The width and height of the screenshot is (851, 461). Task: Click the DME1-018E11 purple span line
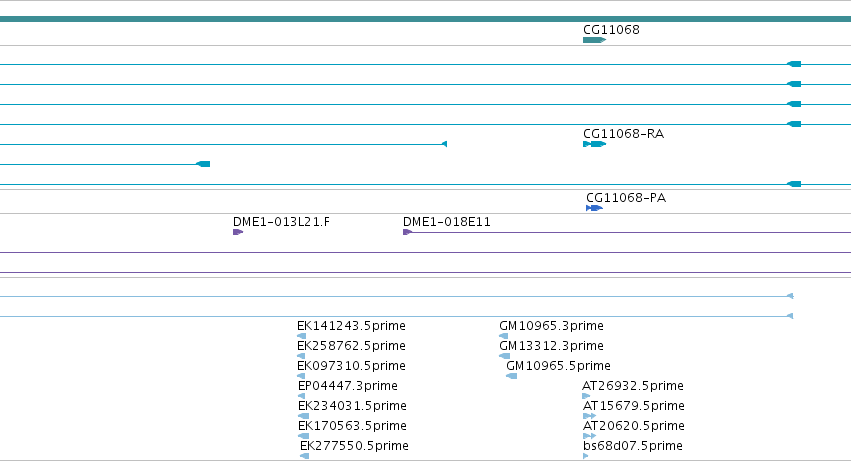(x=632, y=232)
